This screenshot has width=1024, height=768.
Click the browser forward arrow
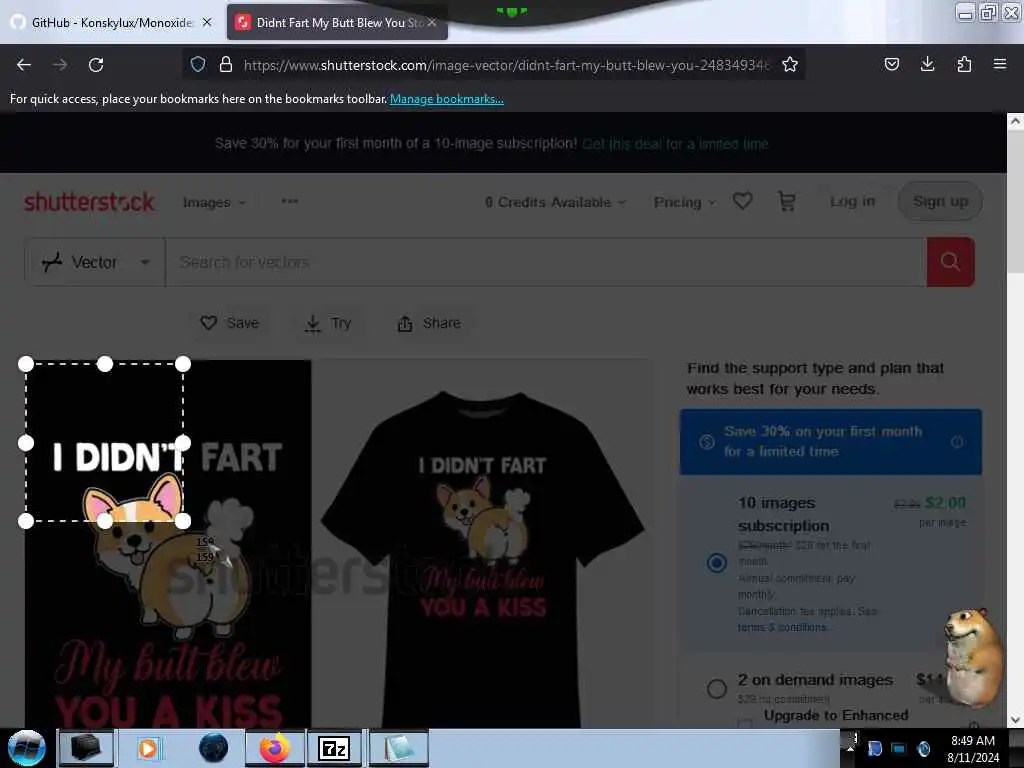[60, 65]
